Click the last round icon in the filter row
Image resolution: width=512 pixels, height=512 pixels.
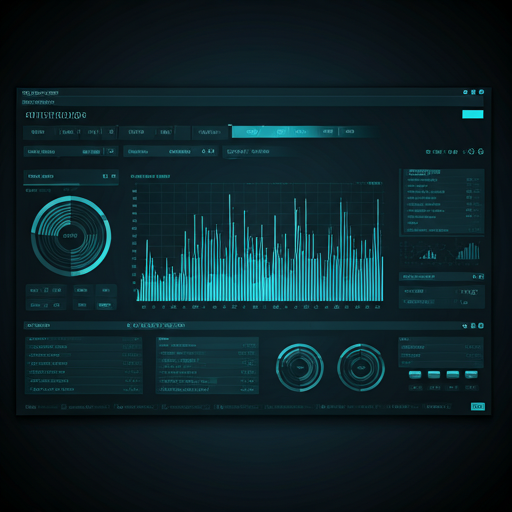481,152
